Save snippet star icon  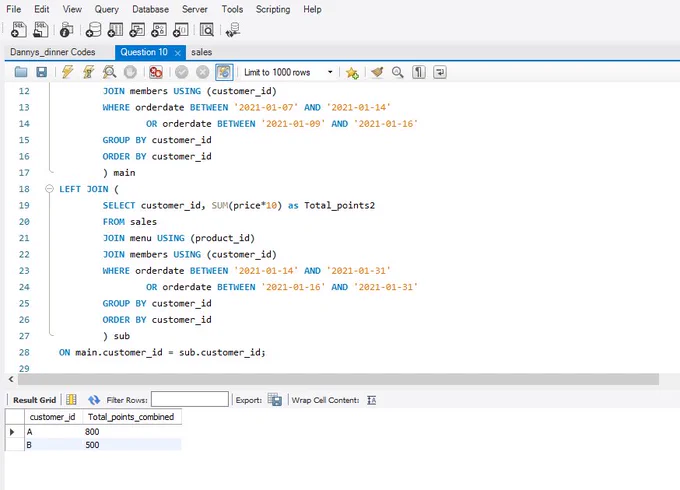click(x=352, y=73)
